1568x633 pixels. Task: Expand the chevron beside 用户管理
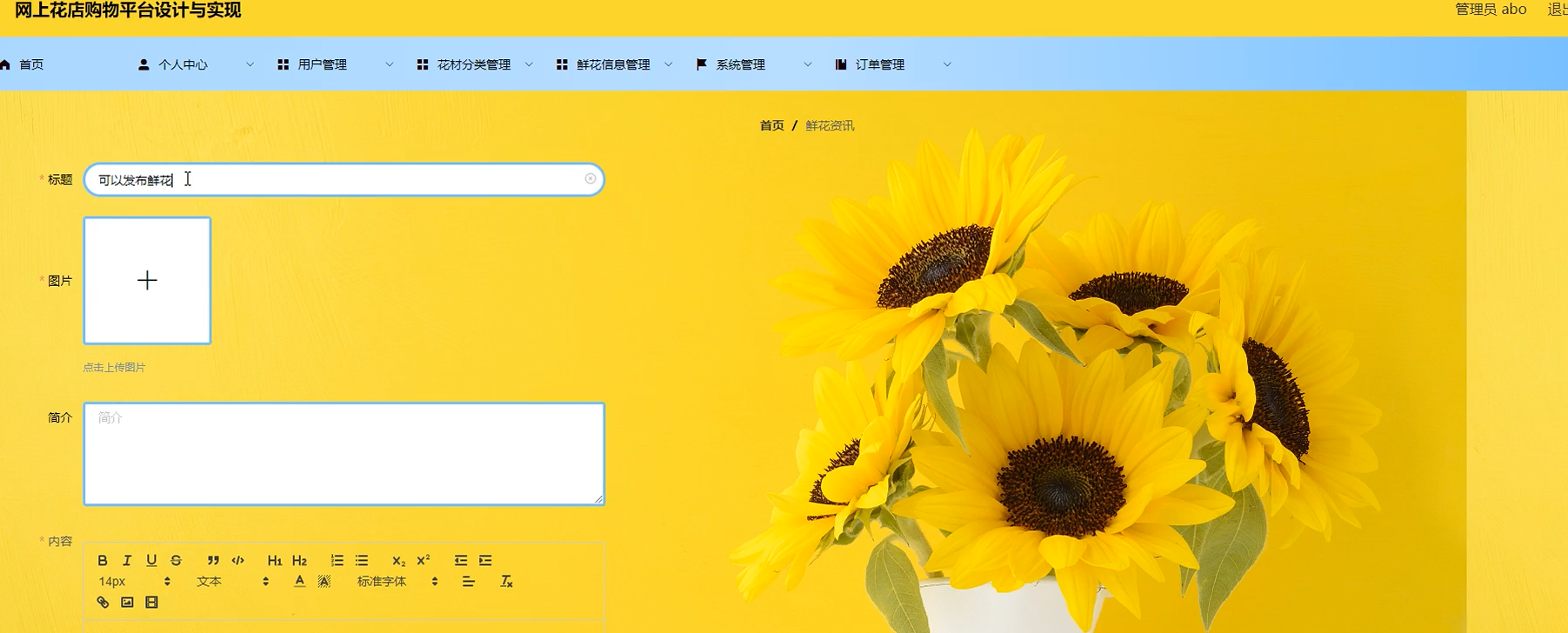pyautogui.click(x=390, y=64)
